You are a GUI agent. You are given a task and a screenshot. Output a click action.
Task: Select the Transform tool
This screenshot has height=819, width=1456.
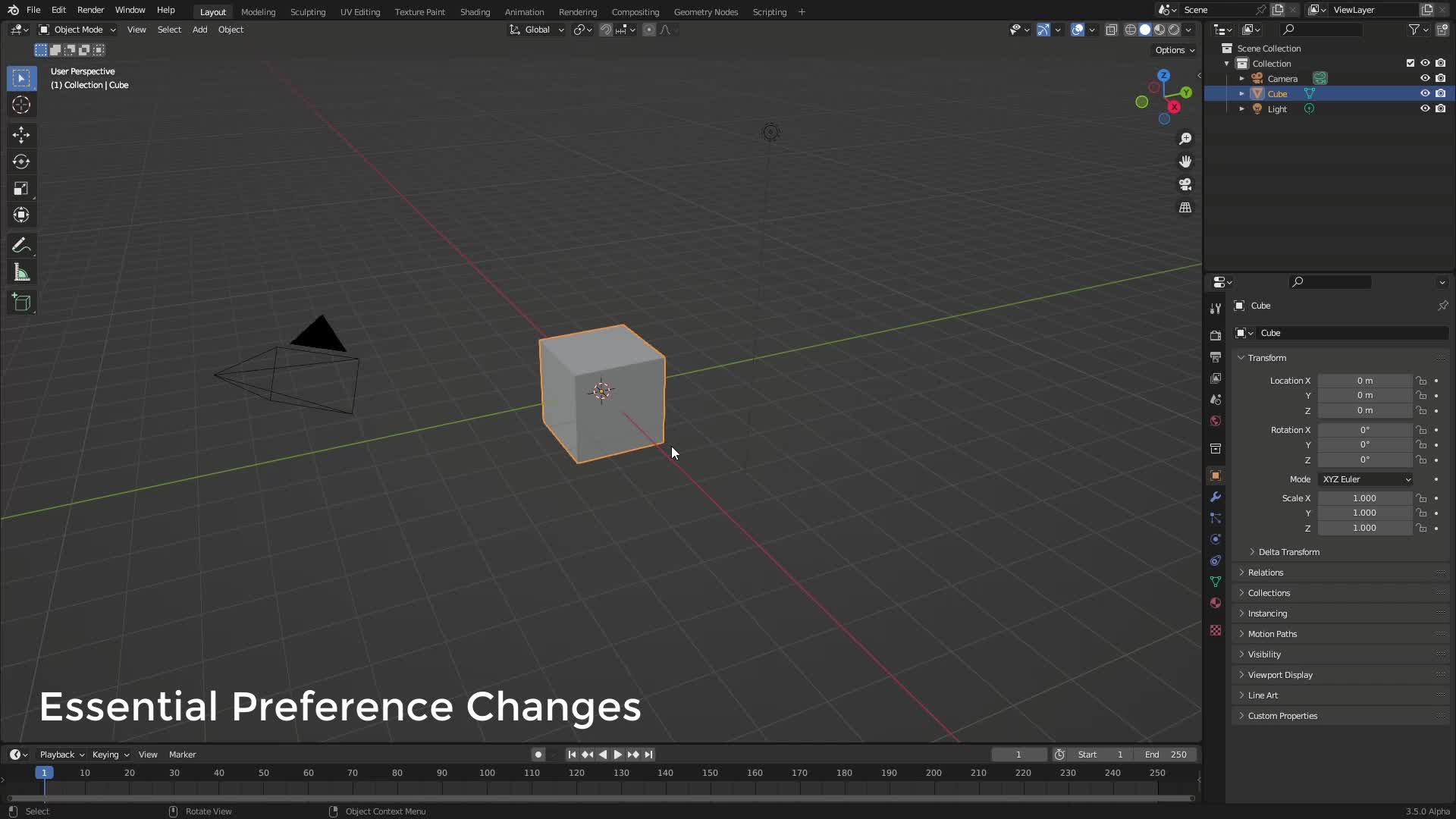point(21,215)
